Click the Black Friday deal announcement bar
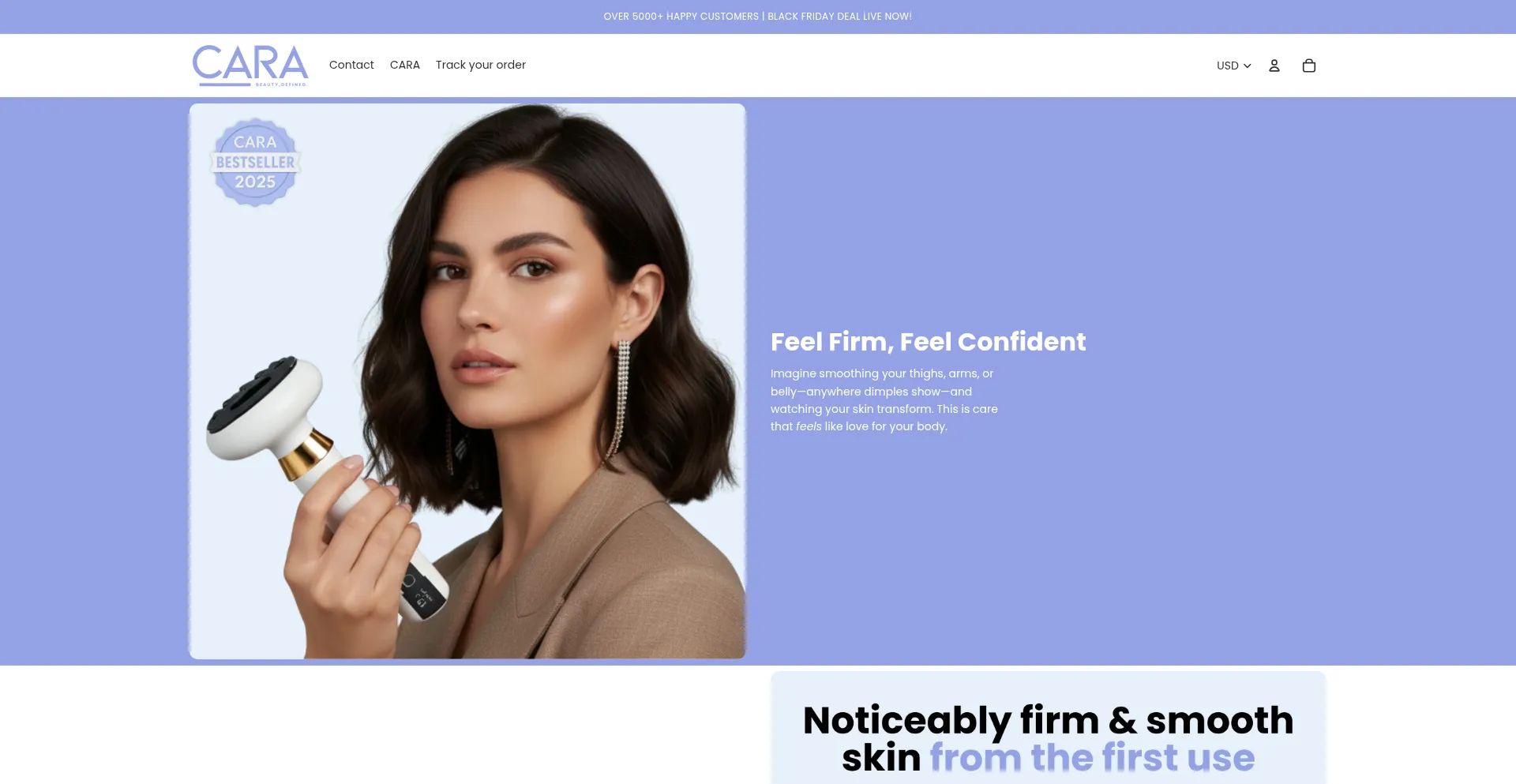The image size is (1516, 784). (x=758, y=17)
